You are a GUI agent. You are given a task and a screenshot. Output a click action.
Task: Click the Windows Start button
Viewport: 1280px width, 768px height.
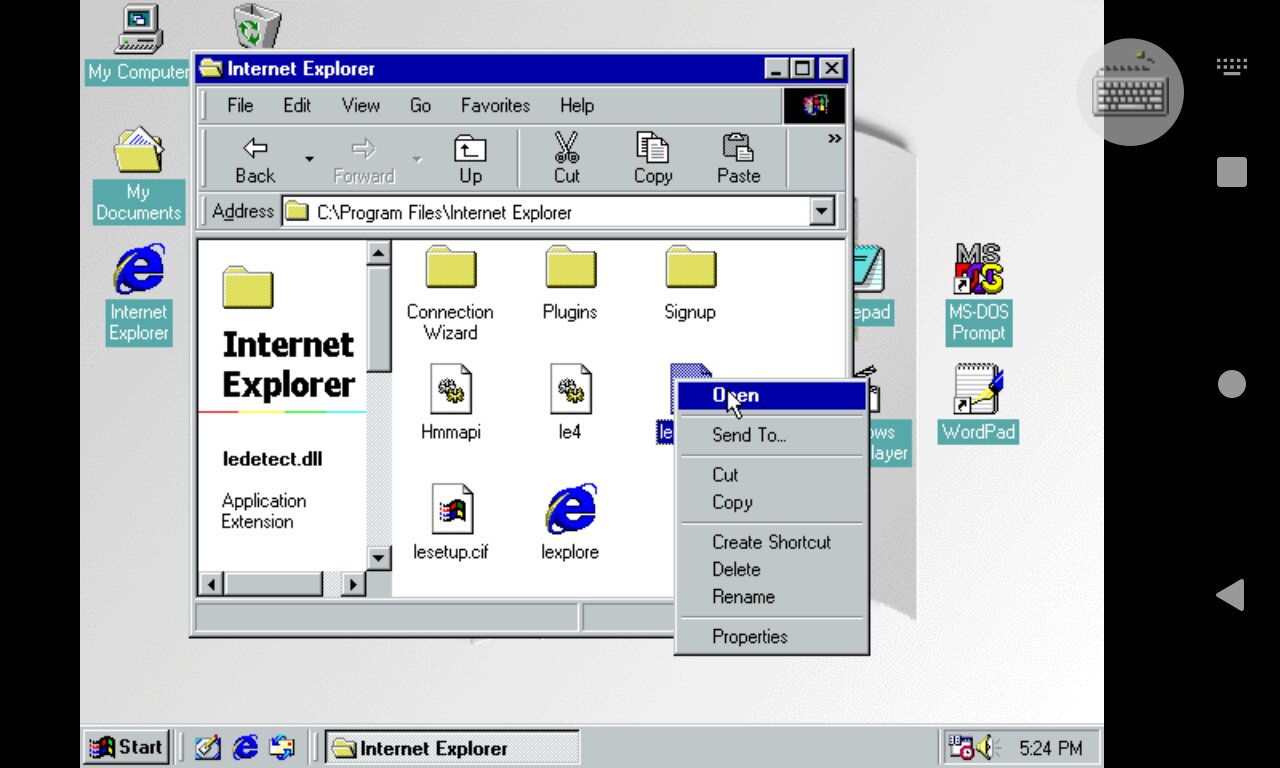click(x=126, y=747)
